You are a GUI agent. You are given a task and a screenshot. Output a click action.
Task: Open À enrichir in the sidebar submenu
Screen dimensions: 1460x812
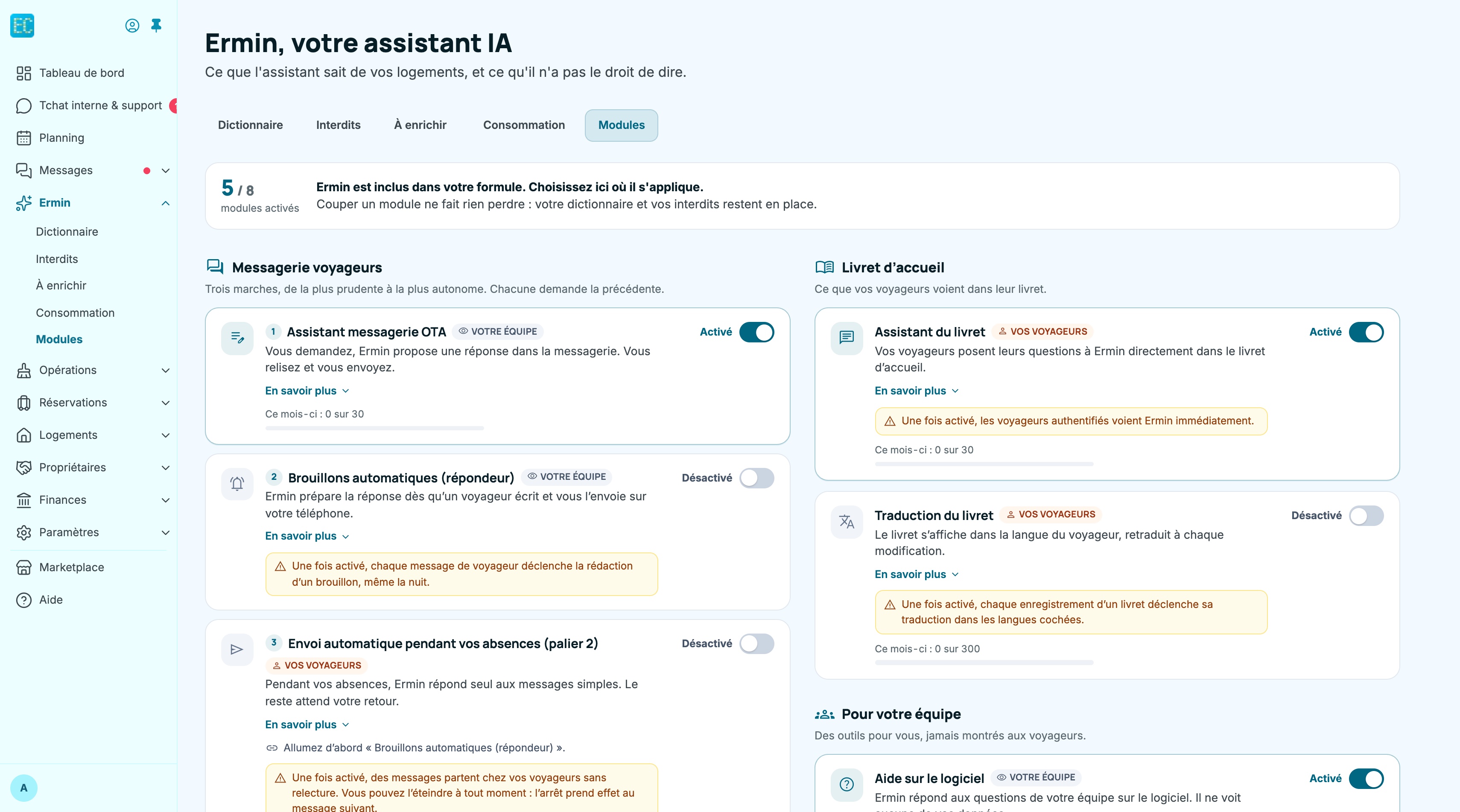(61, 286)
